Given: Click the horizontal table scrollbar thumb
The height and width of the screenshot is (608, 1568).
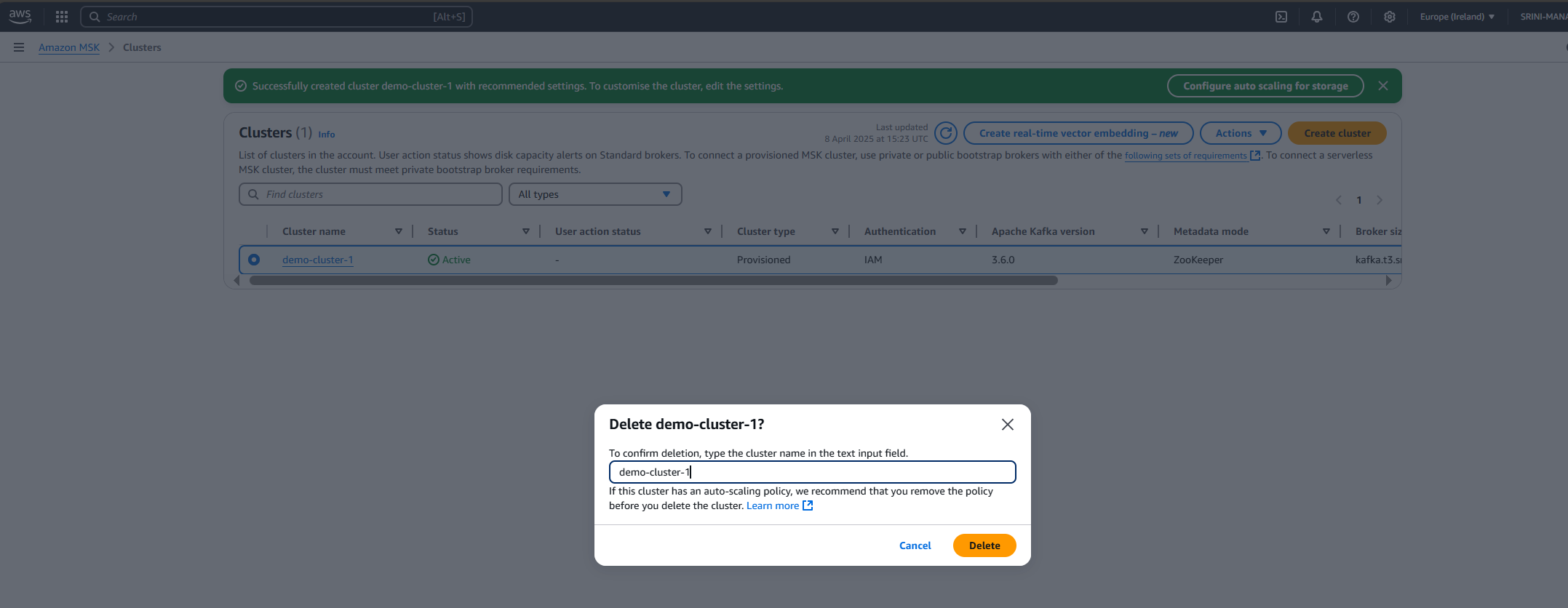Looking at the screenshot, I should coord(653,281).
